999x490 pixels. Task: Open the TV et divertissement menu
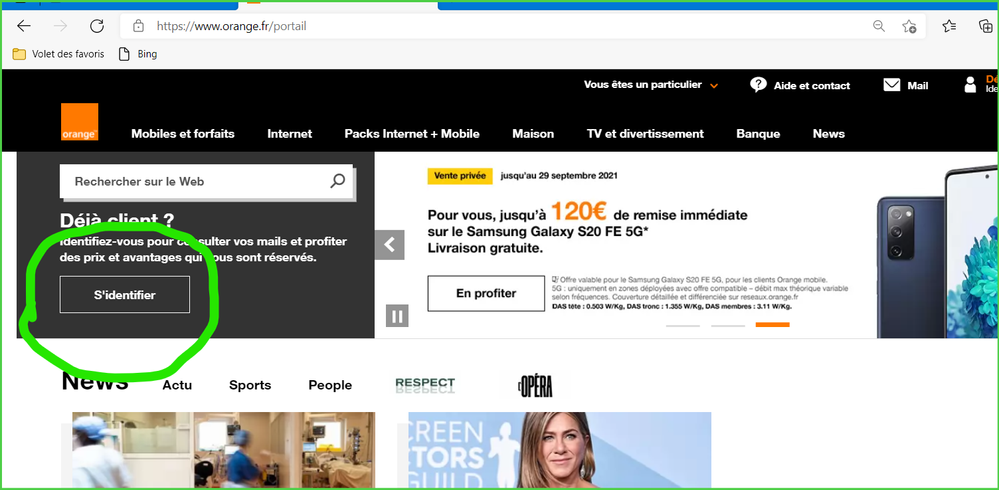click(x=645, y=134)
